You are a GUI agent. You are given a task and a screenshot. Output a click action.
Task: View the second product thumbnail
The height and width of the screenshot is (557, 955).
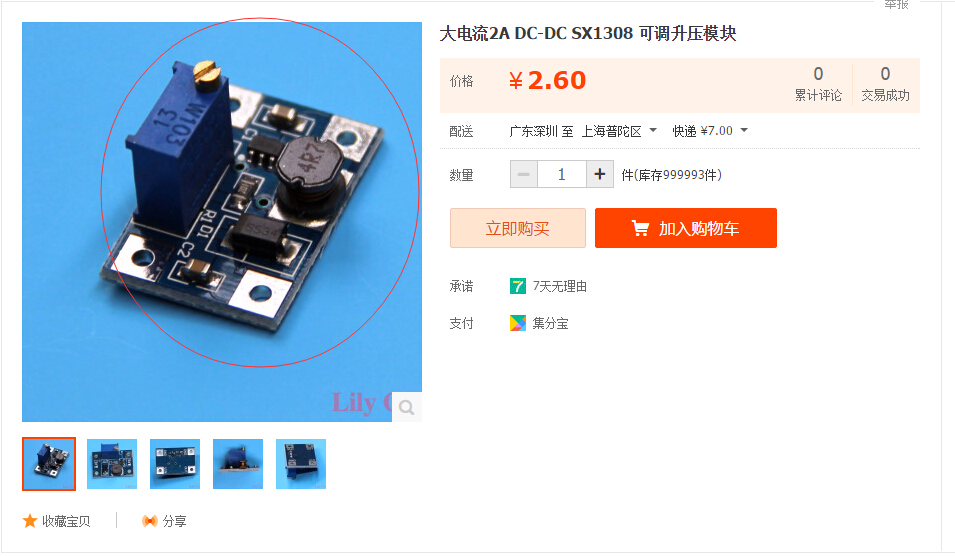(112, 464)
